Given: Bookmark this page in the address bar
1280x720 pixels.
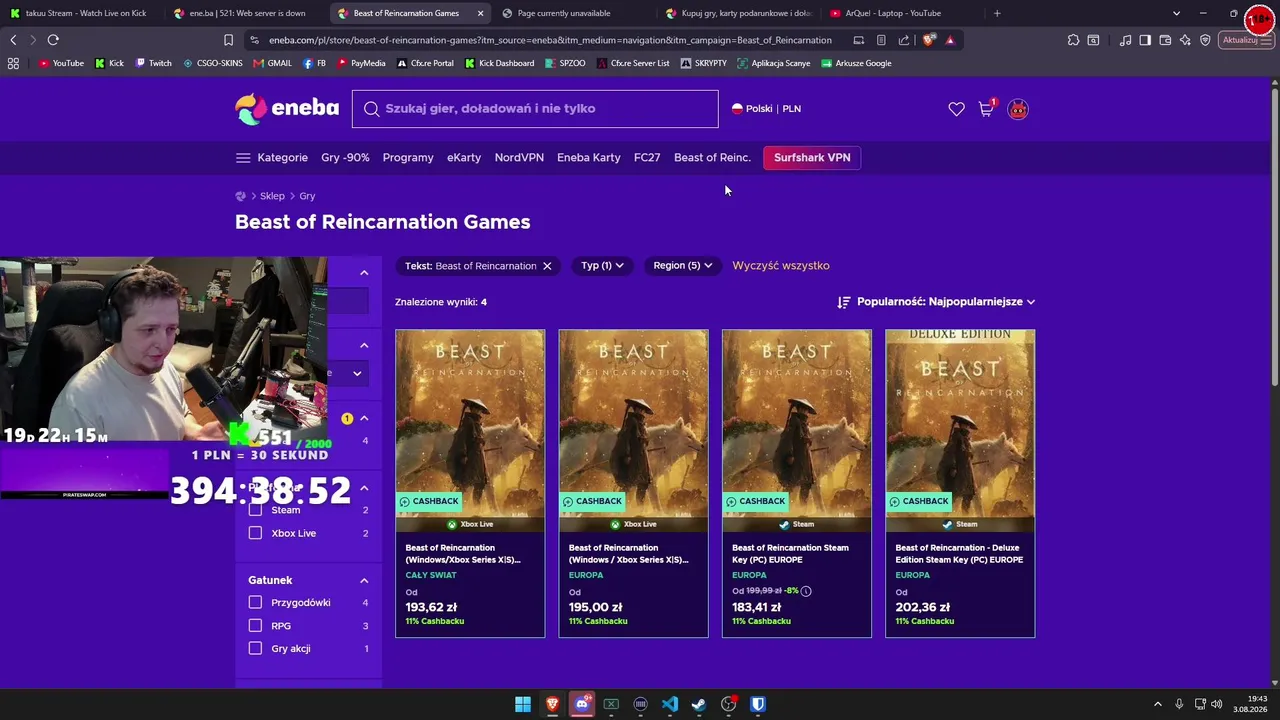Looking at the screenshot, I should pos(228,40).
